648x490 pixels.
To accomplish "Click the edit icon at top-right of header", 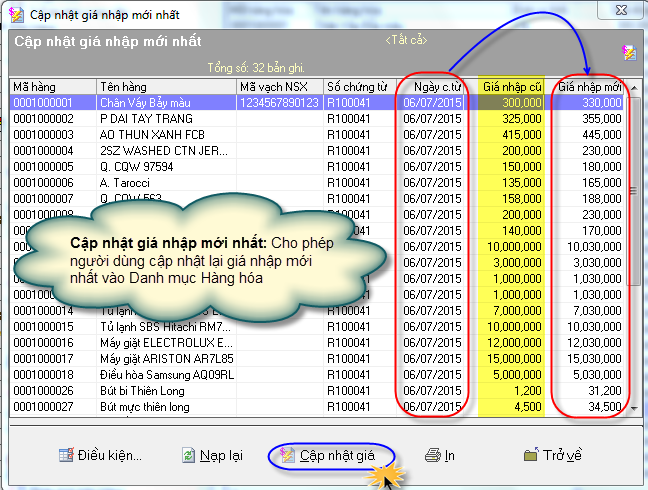I will pyautogui.click(x=627, y=52).
